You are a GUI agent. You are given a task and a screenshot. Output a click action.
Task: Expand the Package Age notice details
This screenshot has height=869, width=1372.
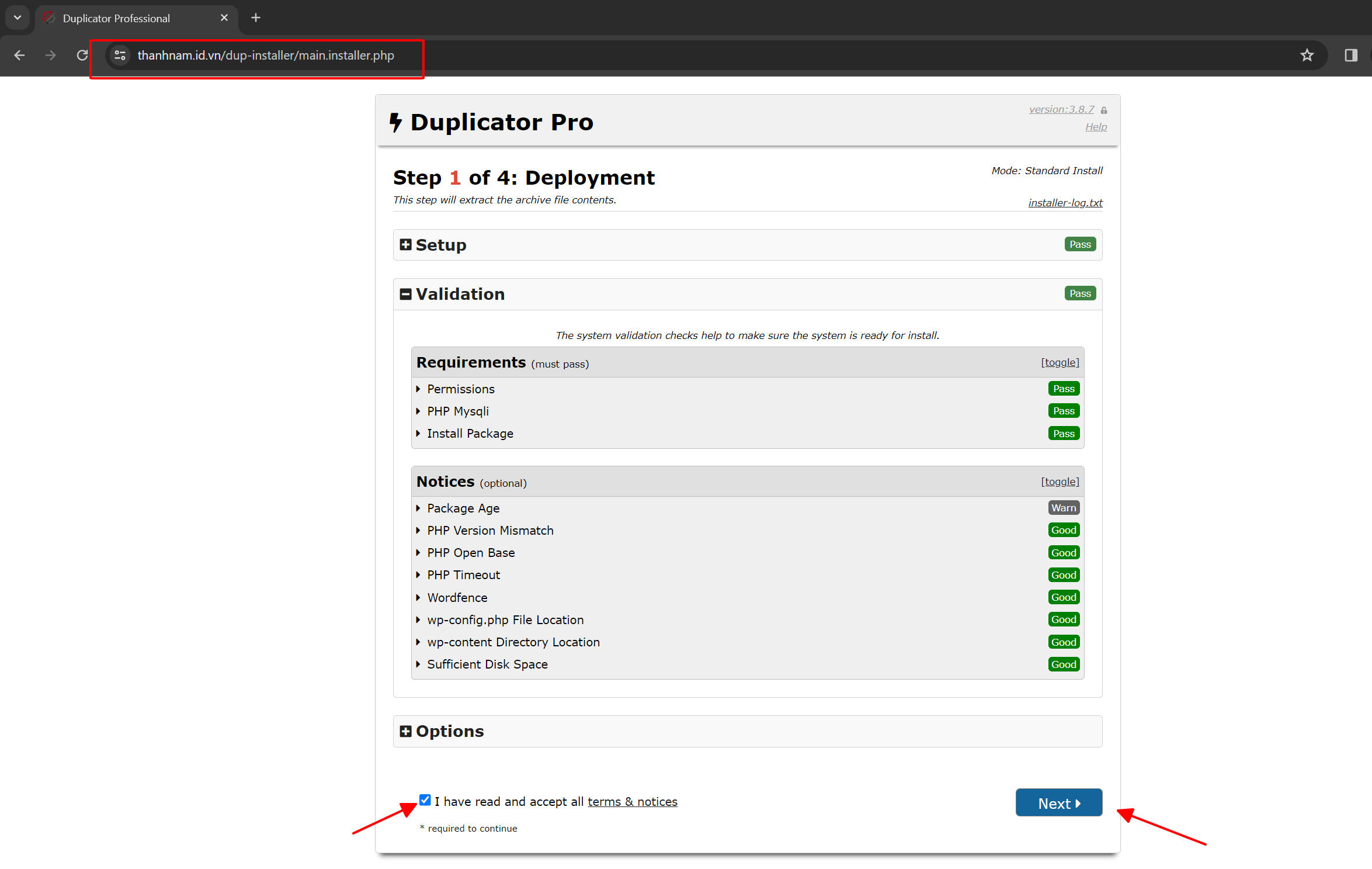pyautogui.click(x=463, y=508)
